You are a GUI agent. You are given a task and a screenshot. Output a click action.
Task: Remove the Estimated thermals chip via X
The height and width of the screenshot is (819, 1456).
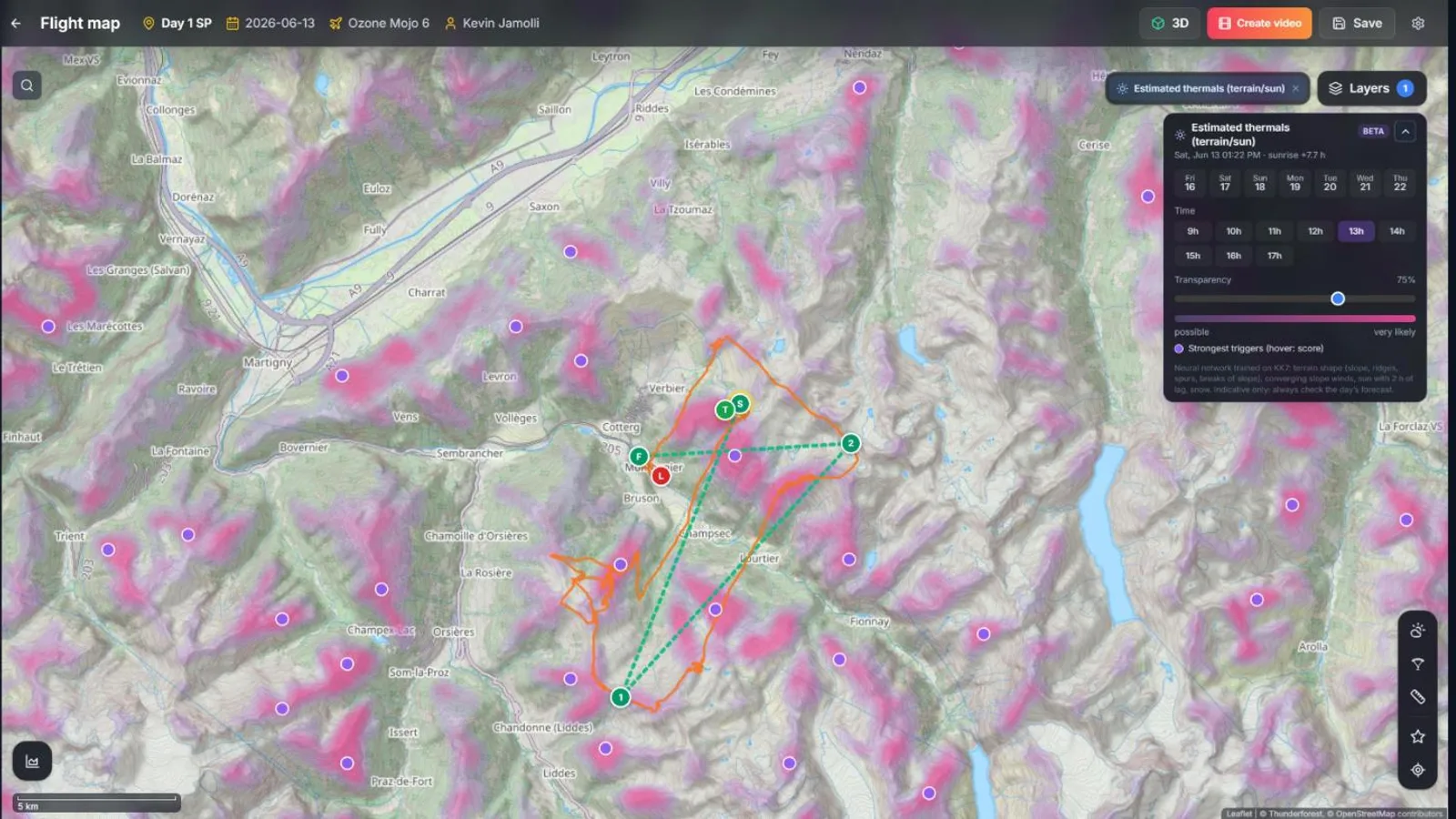1296,88
